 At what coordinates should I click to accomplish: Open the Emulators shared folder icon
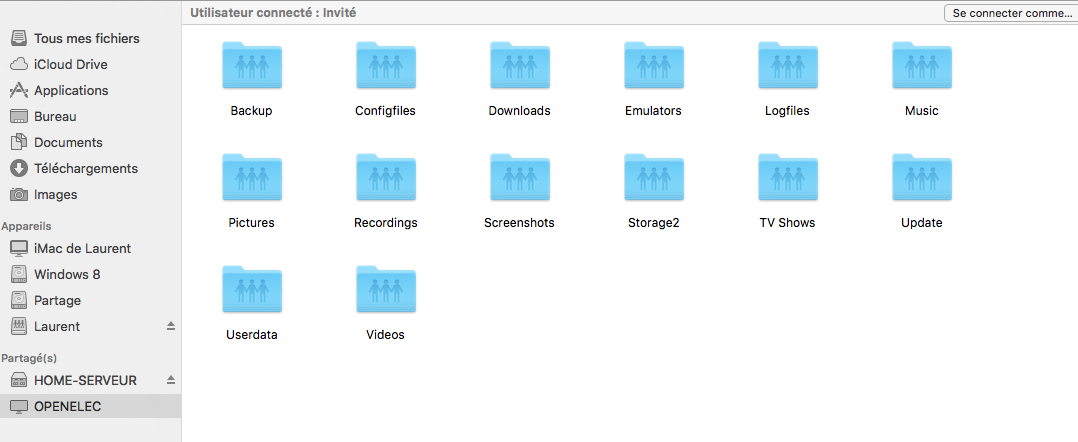[x=654, y=65]
